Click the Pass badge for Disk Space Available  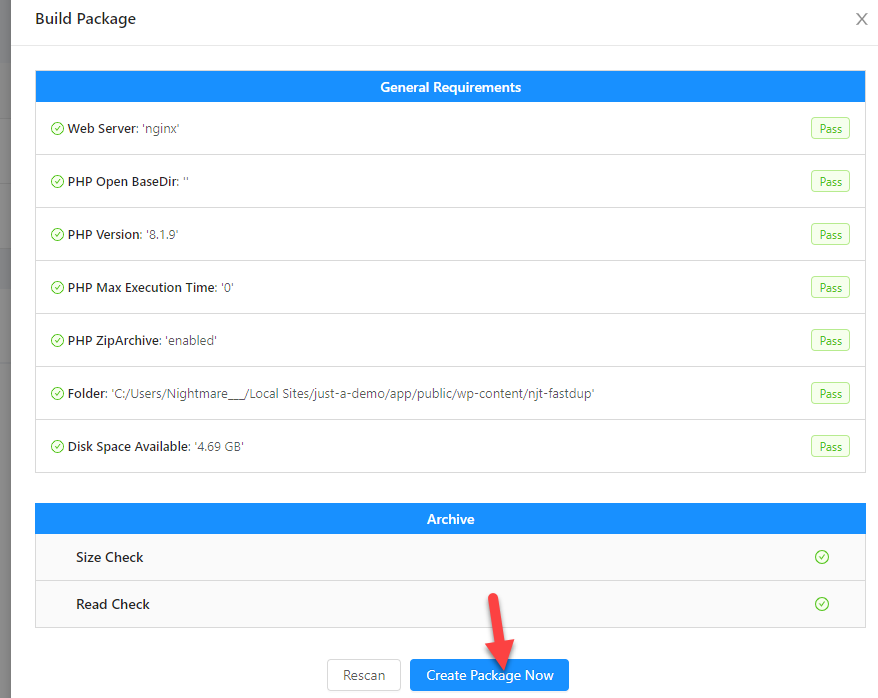[x=830, y=447]
